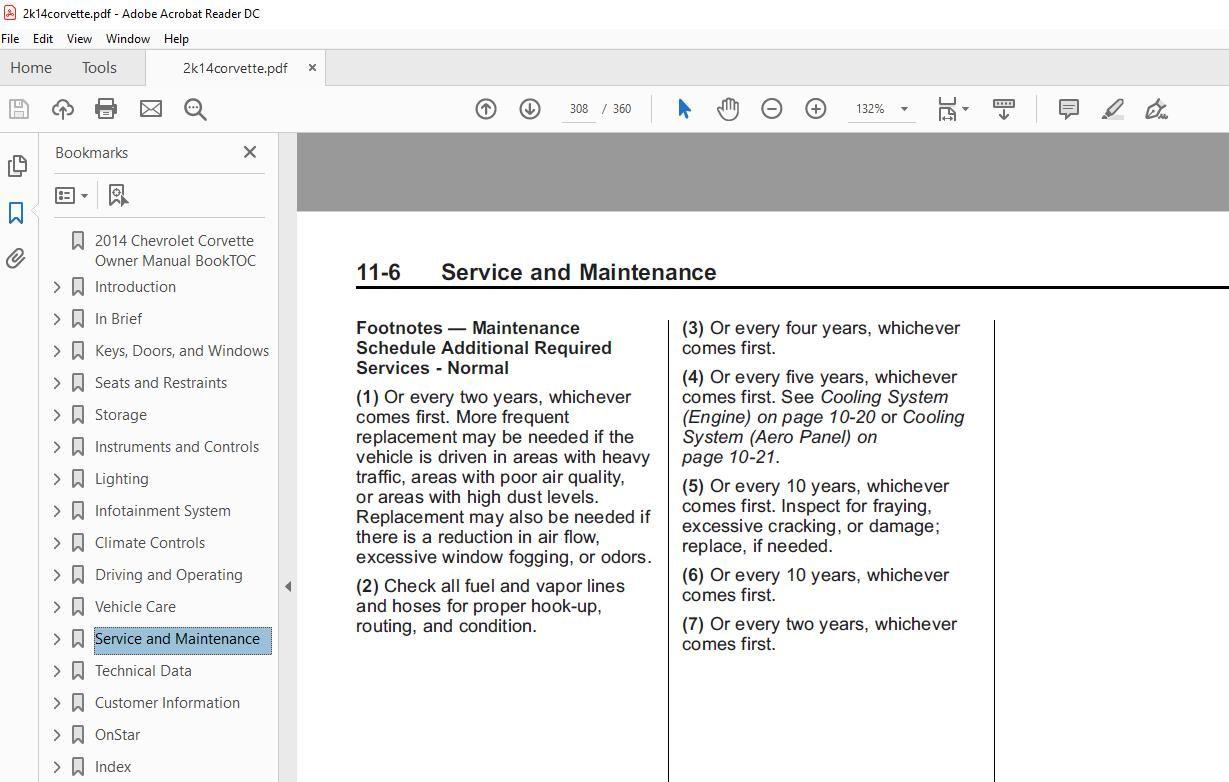Add a sticky note comment
1229x782 pixels.
click(x=1068, y=109)
